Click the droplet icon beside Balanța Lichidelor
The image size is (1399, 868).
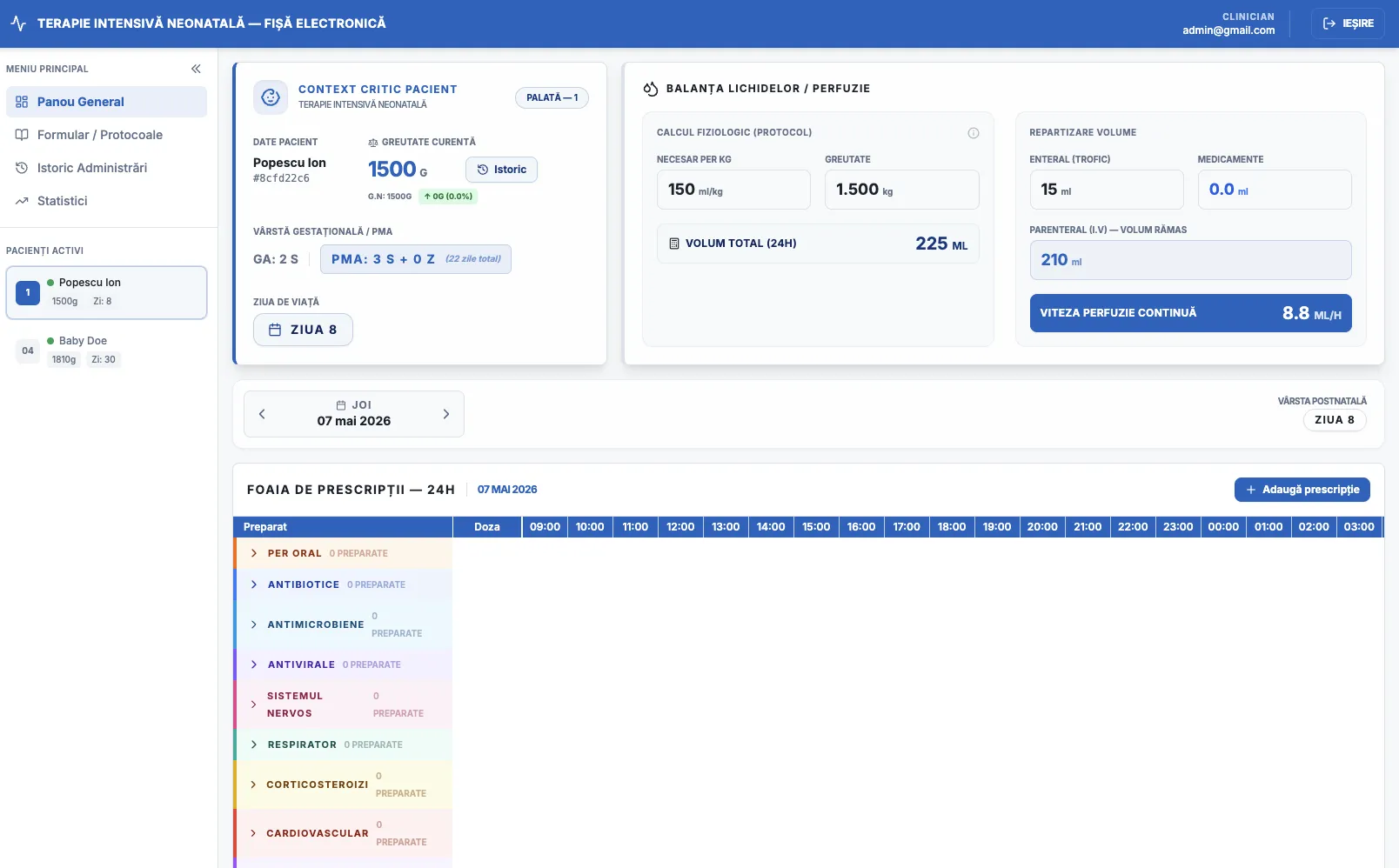651,89
